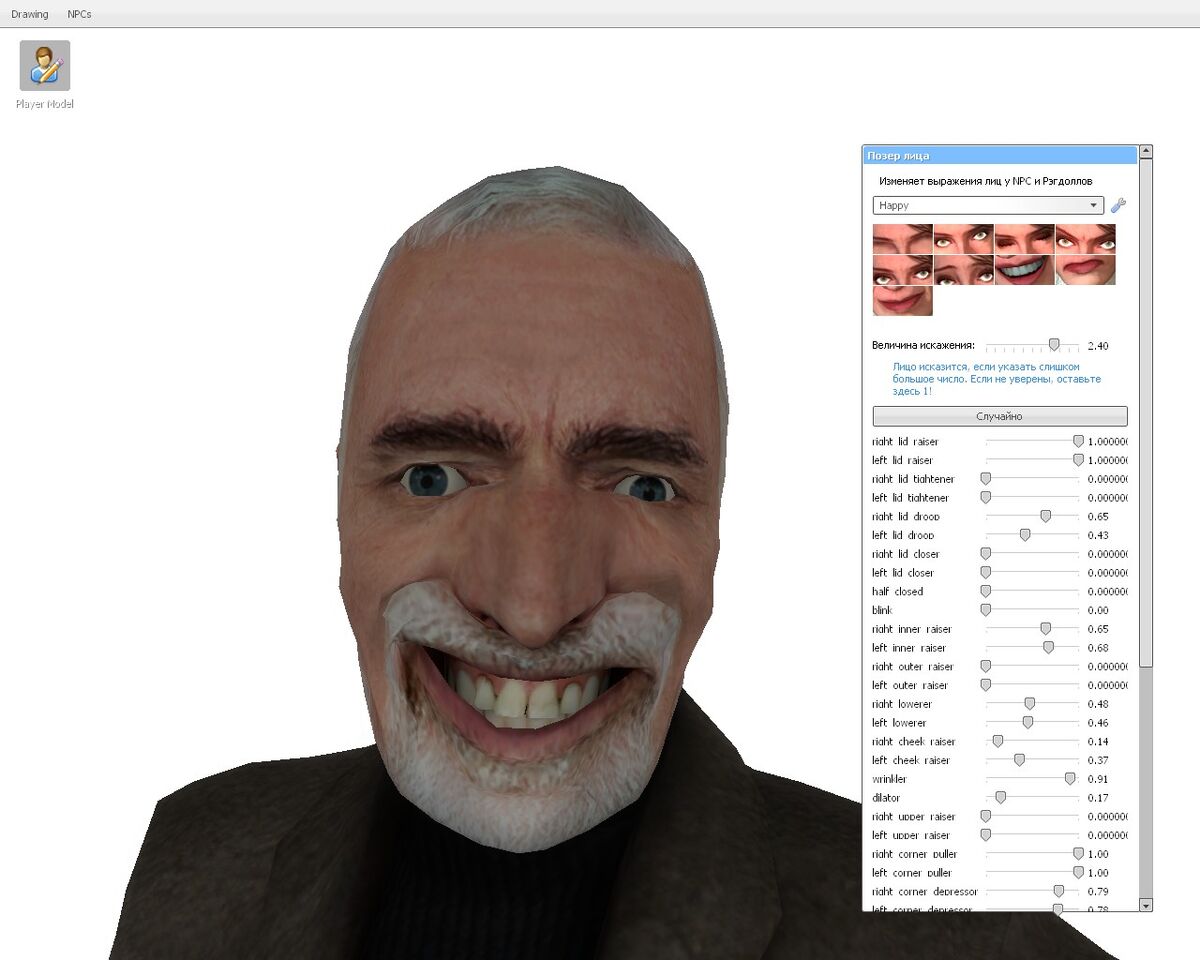Select the winking face preset thumbnail
The width and height of the screenshot is (1200, 960).
1025,240
